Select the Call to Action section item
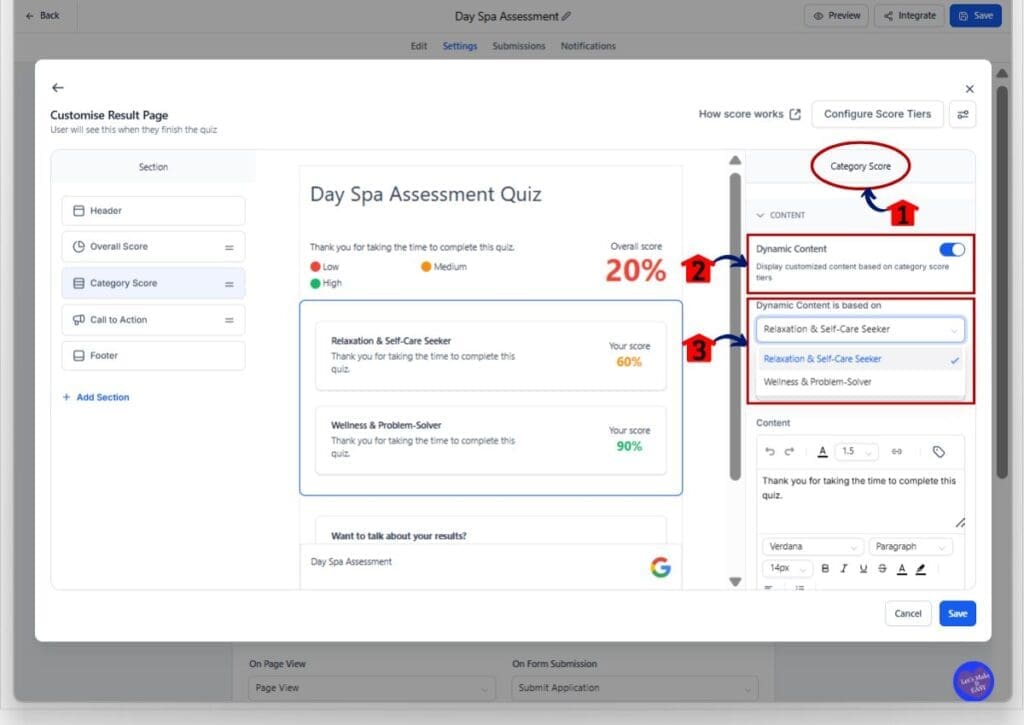The width and height of the screenshot is (1024, 725). point(153,320)
